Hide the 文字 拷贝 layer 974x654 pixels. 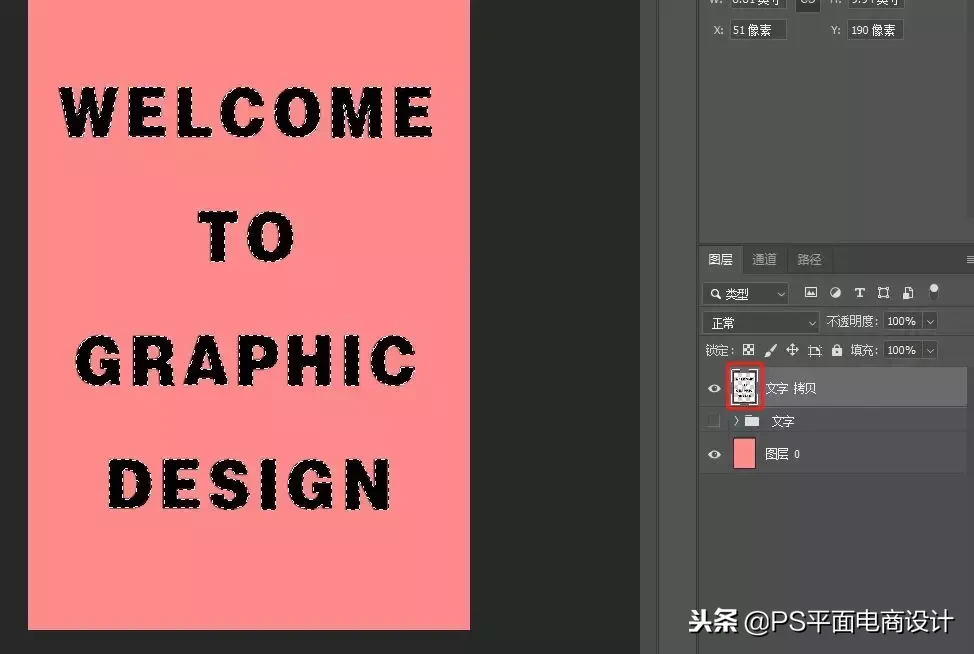(x=714, y=388)
